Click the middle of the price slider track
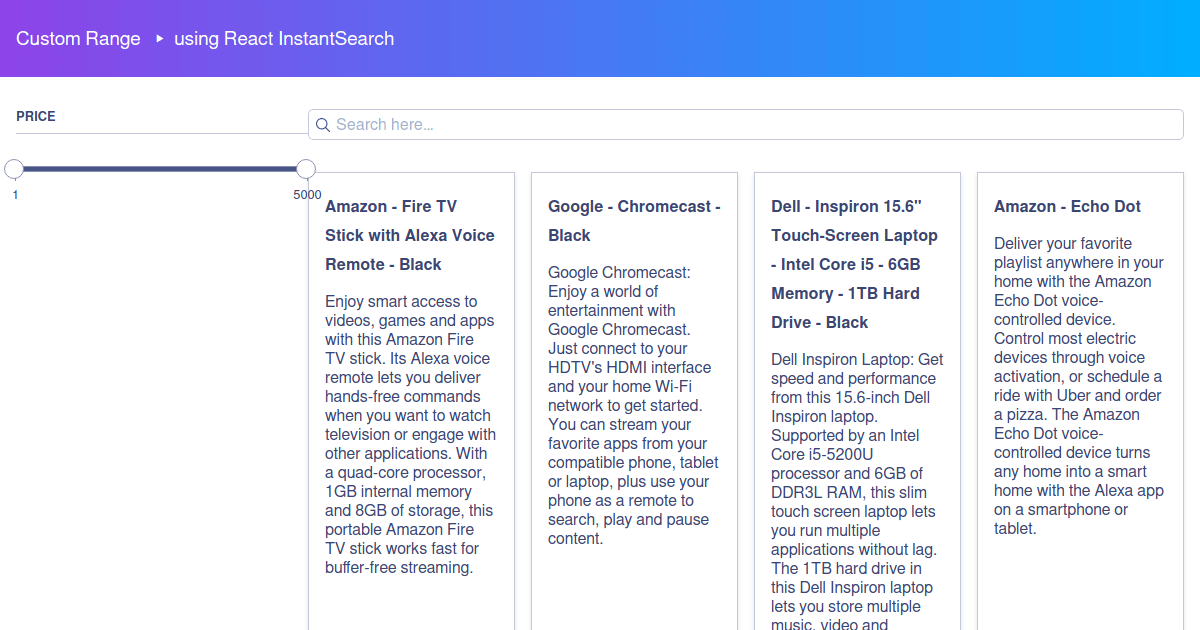Image resolution: width=1200 pixels, height=630 pixels. click(x=160, y=169)
